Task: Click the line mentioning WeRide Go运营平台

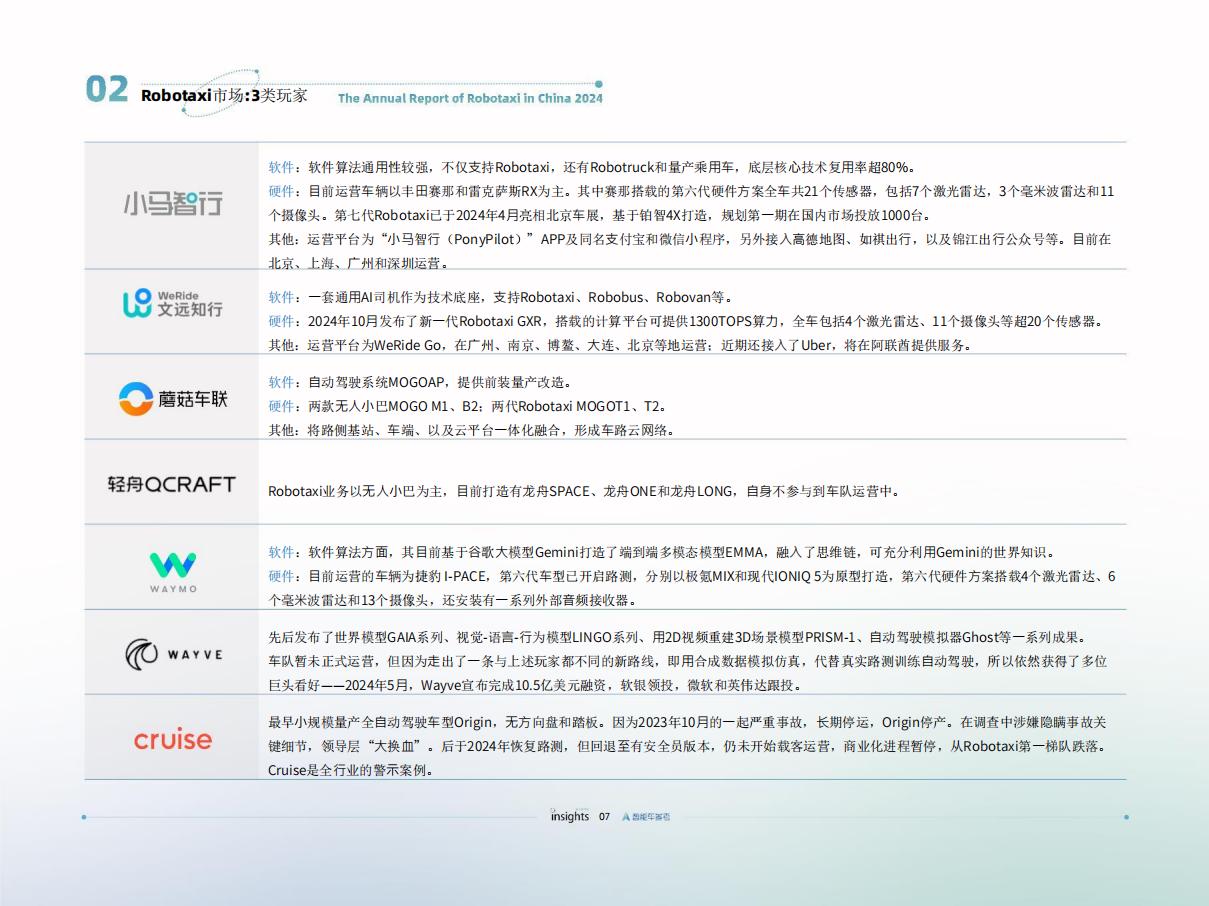Action: point(620,345)
